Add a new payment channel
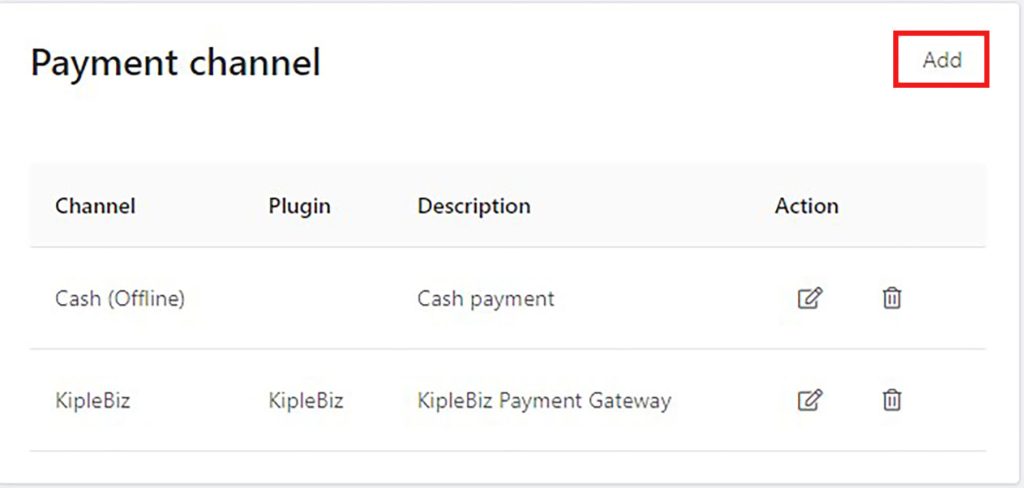The height and width of the screenshot is (488, 1024). (x=942, y=59)
